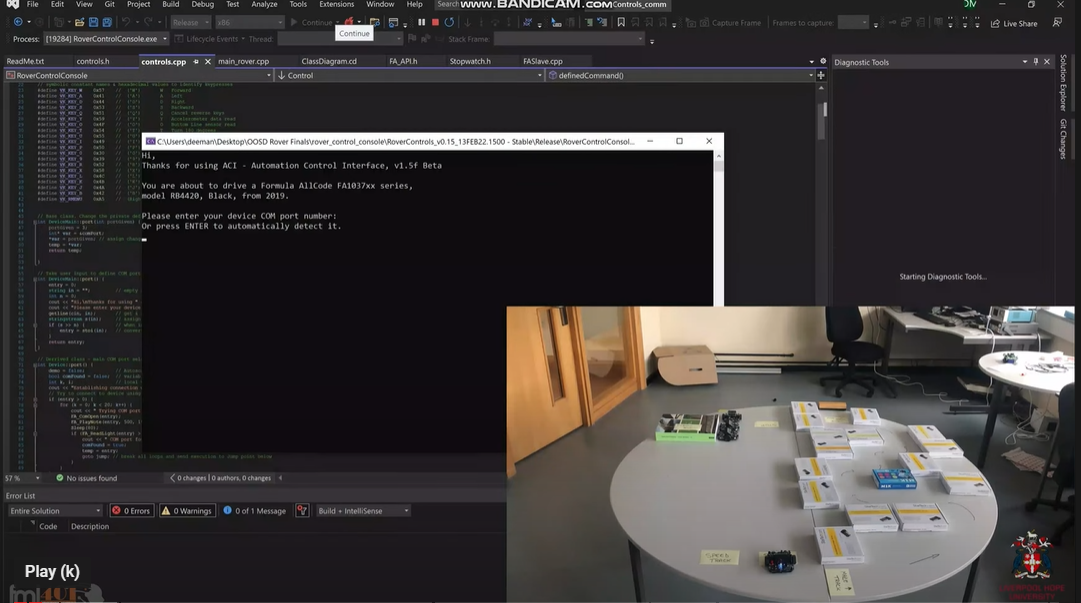Image resolution: width=1081 pixels, height=603 pixels.
Task: Switch to the ClassDiagram.cd tab
Action: [329, 61]
